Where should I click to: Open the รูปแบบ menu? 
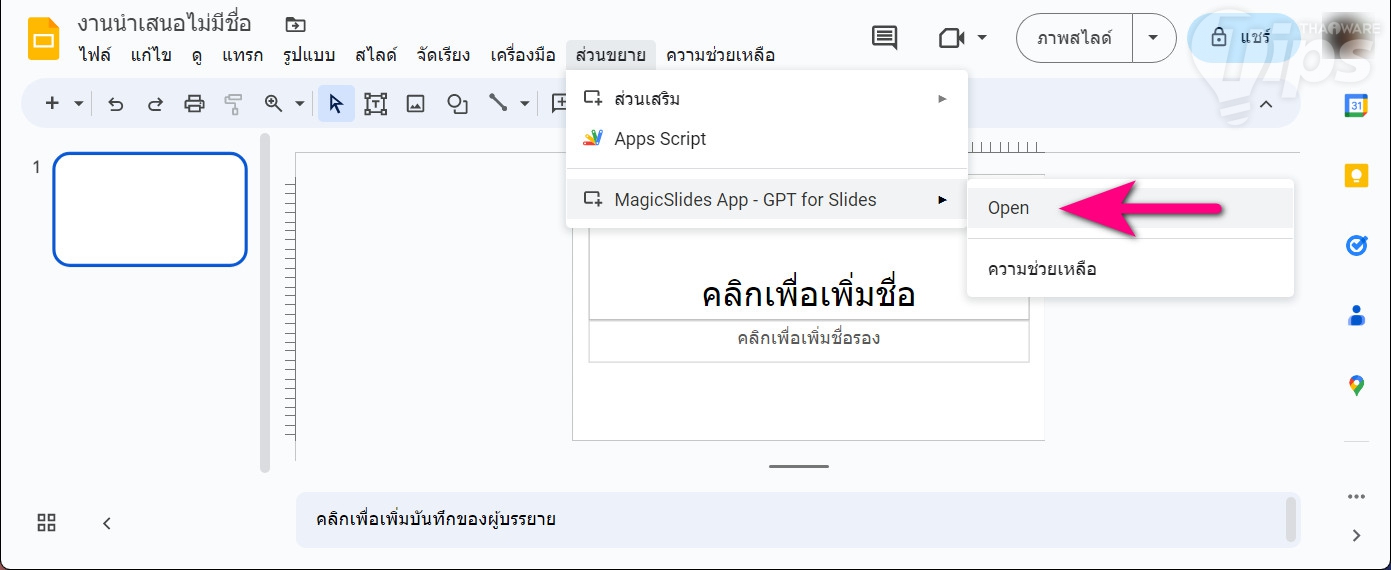click(309, 55)
